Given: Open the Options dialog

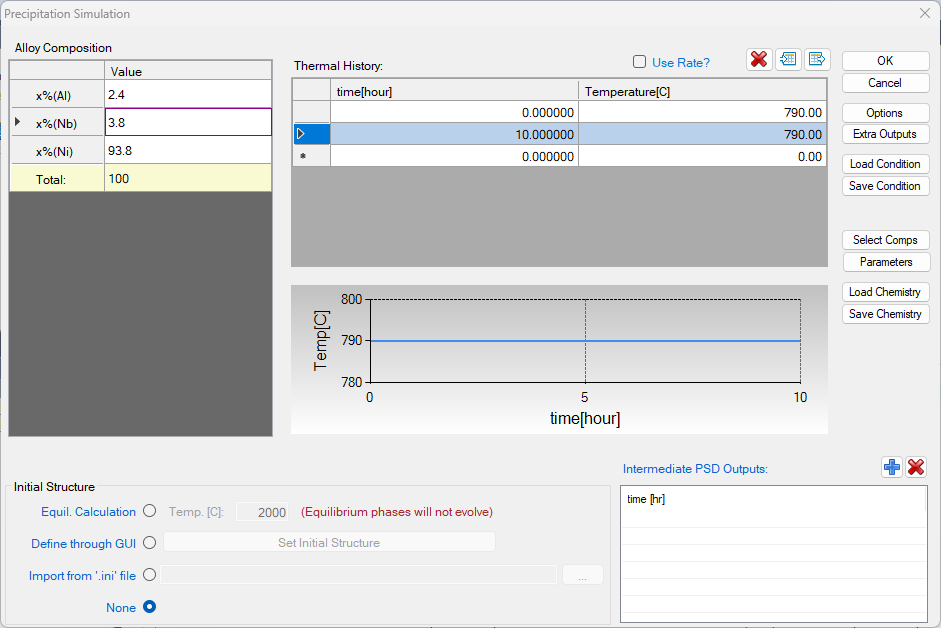Looking at the screenshot, I should coord(885,113).
